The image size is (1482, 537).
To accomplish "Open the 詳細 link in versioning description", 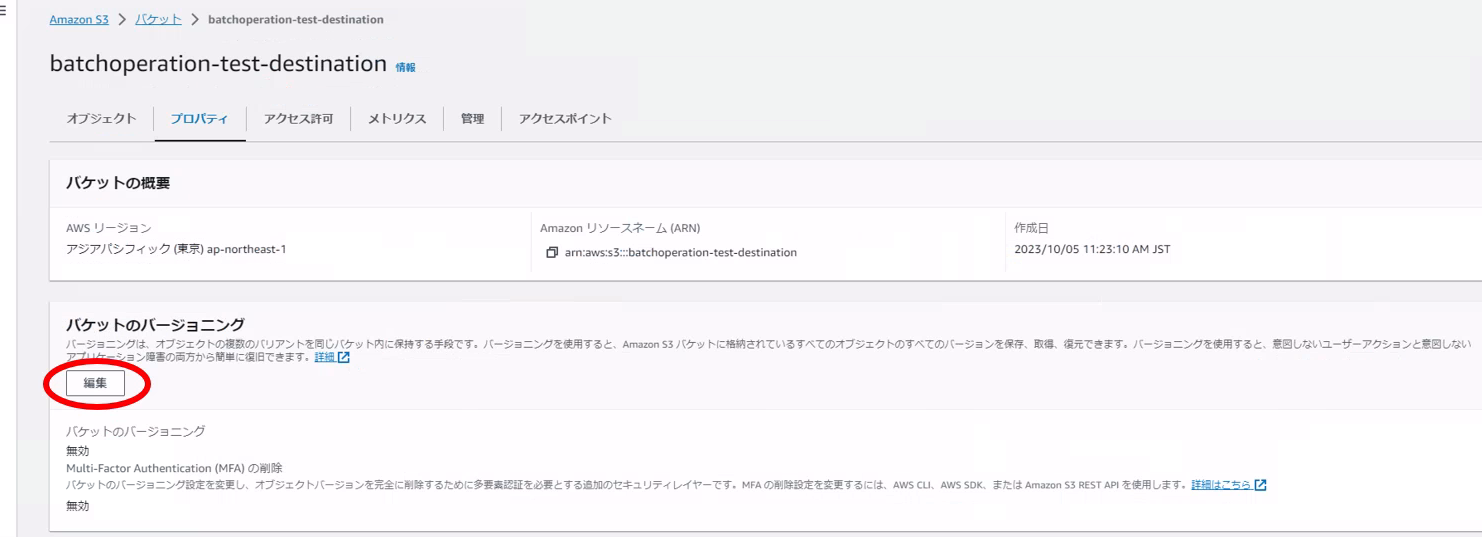I will [331, 358].
